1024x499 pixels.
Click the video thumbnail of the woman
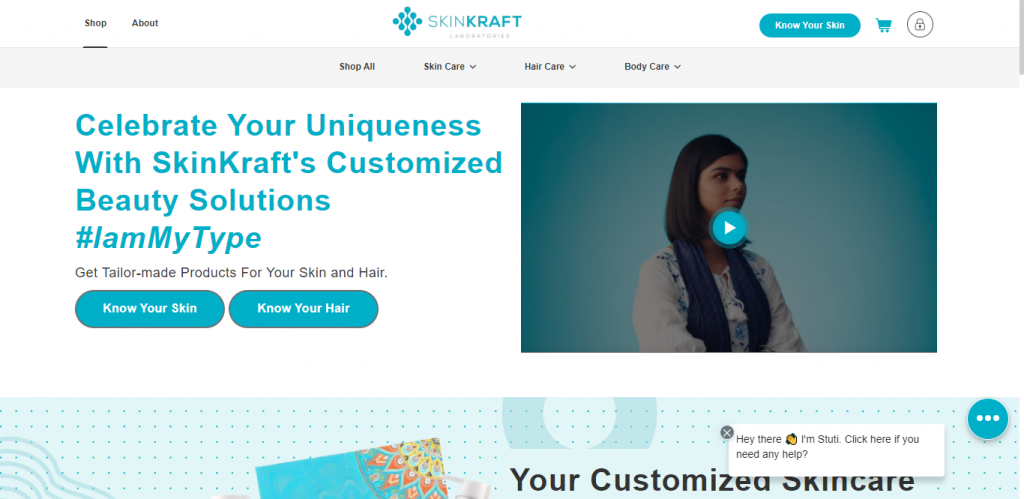pos(728,227)
